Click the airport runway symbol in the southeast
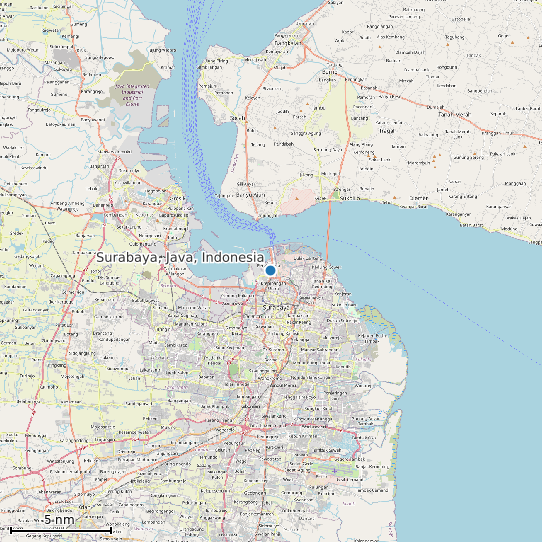 [x=335, y=470]
